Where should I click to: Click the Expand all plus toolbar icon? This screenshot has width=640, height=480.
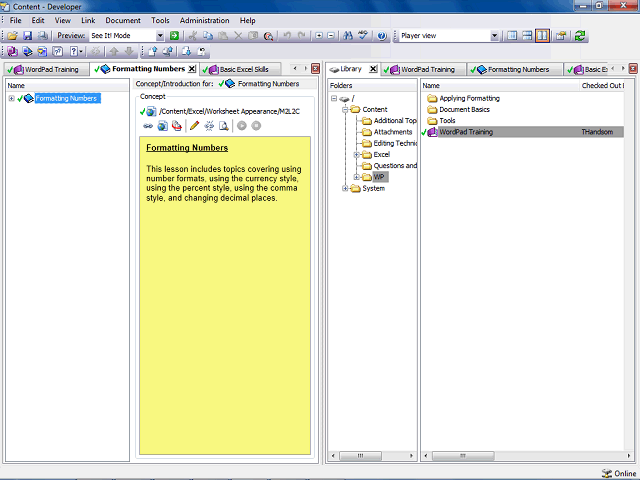[319, 36]
